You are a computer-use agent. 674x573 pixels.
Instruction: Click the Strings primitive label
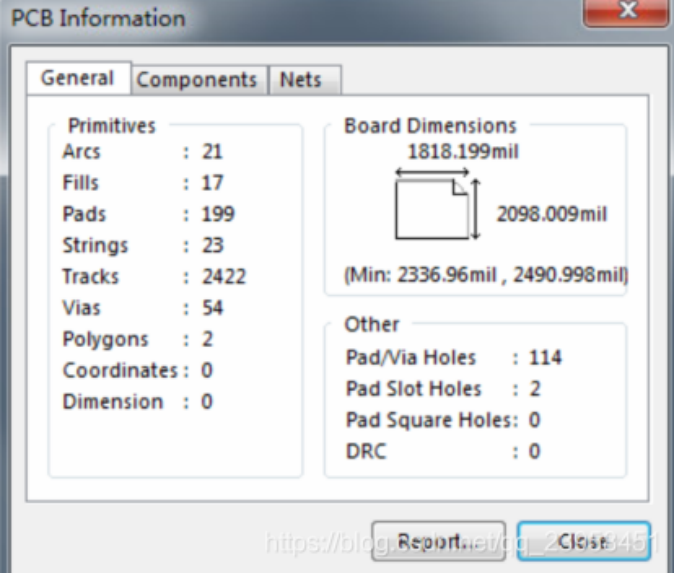click(x=95, y=245)
